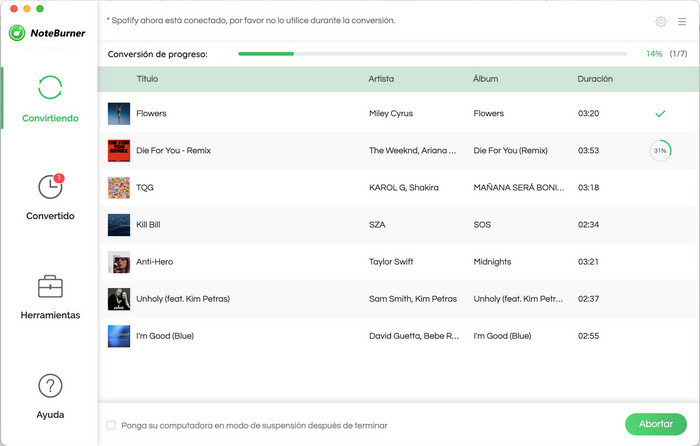Click duration 03:18
Viewport: 700px width, 446px height.
[588, 188]
